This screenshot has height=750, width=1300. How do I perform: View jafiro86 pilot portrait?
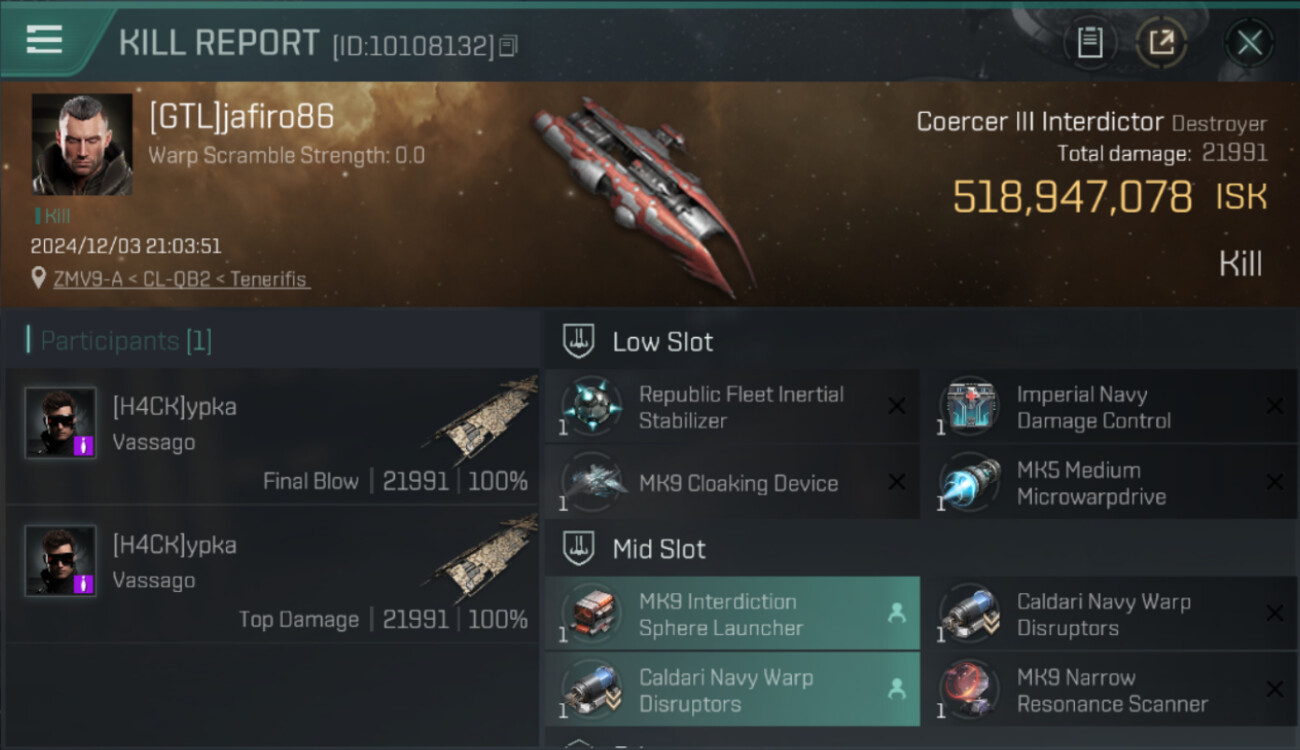pos(82,144)
